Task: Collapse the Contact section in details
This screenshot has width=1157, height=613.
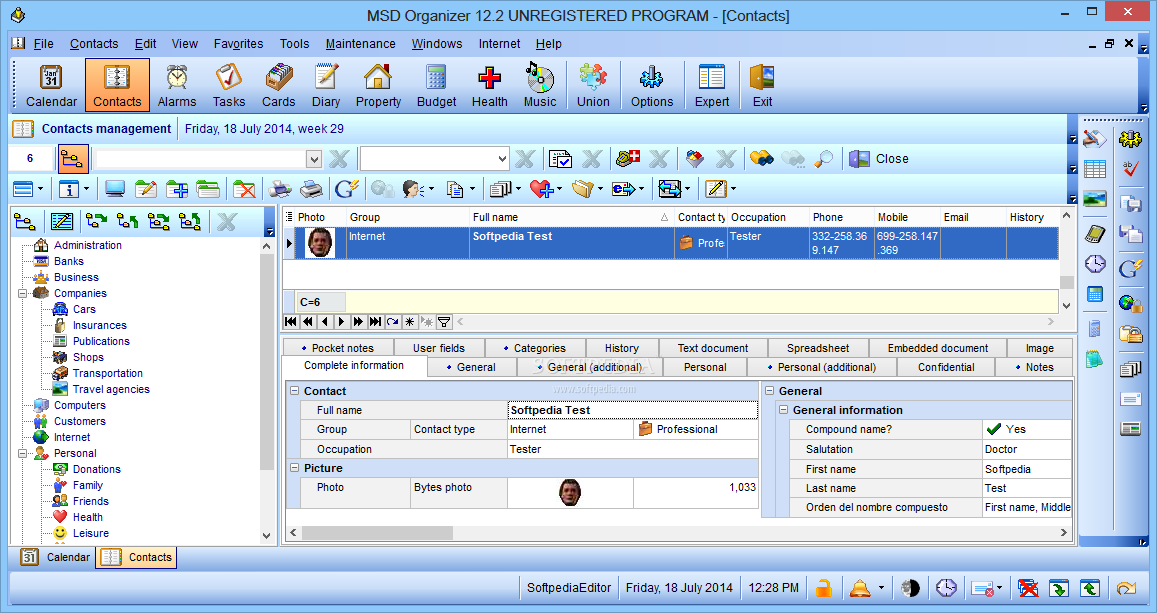Action: pyautogui.click(x=294, y=391)
